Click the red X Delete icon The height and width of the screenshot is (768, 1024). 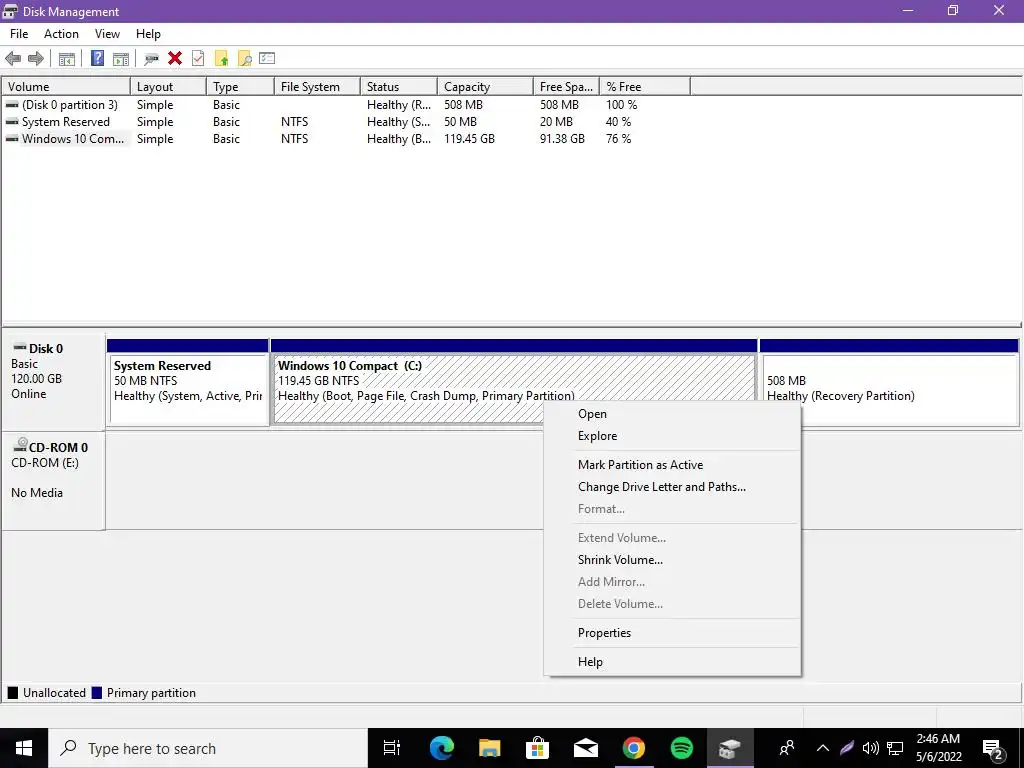174,59
